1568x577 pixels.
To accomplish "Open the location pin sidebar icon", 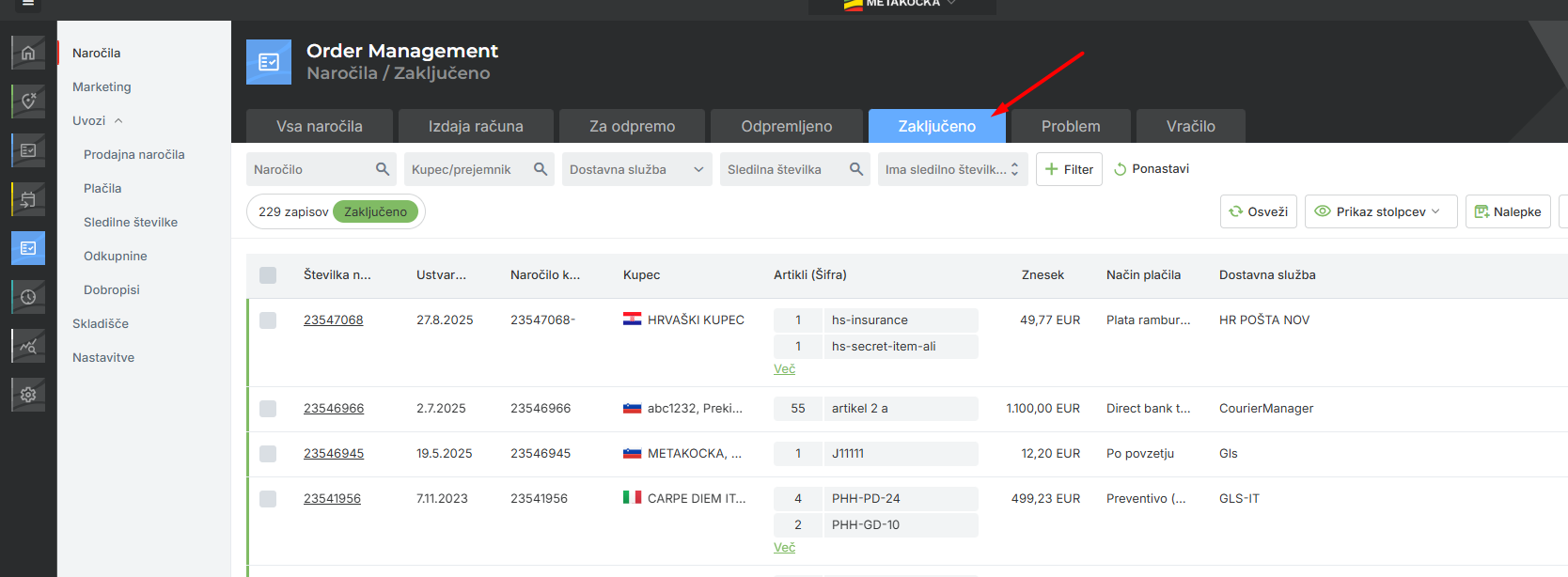I will [28, 101].
